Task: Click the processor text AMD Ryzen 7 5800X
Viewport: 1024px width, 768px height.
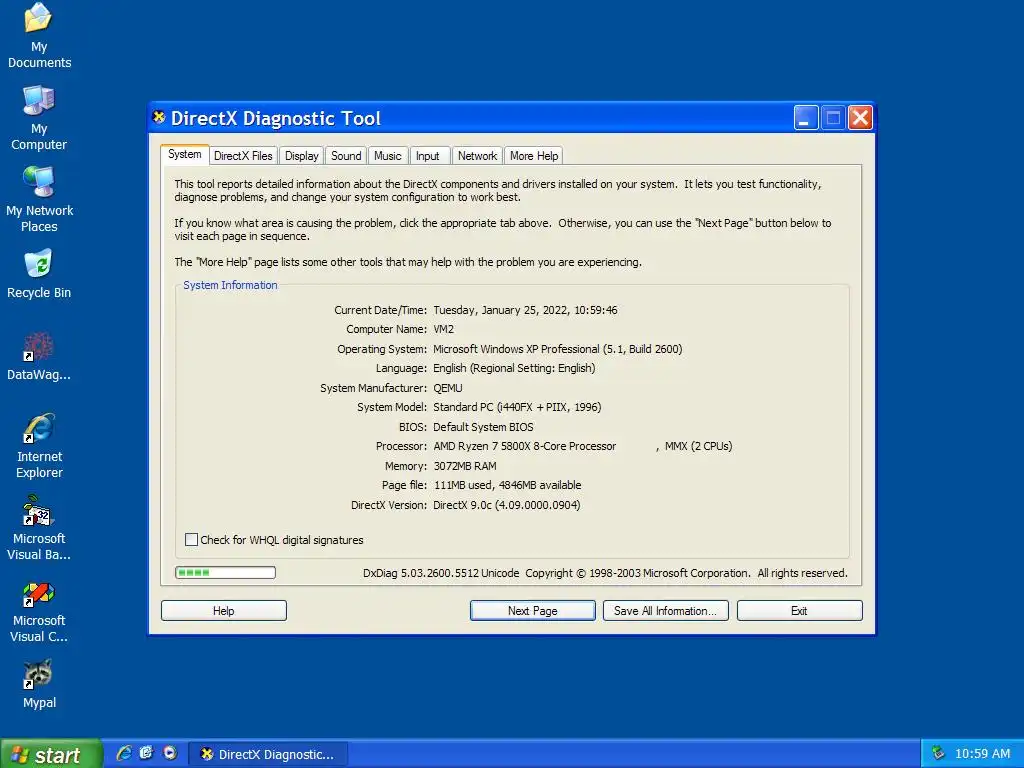Action: tap(524, 446)
